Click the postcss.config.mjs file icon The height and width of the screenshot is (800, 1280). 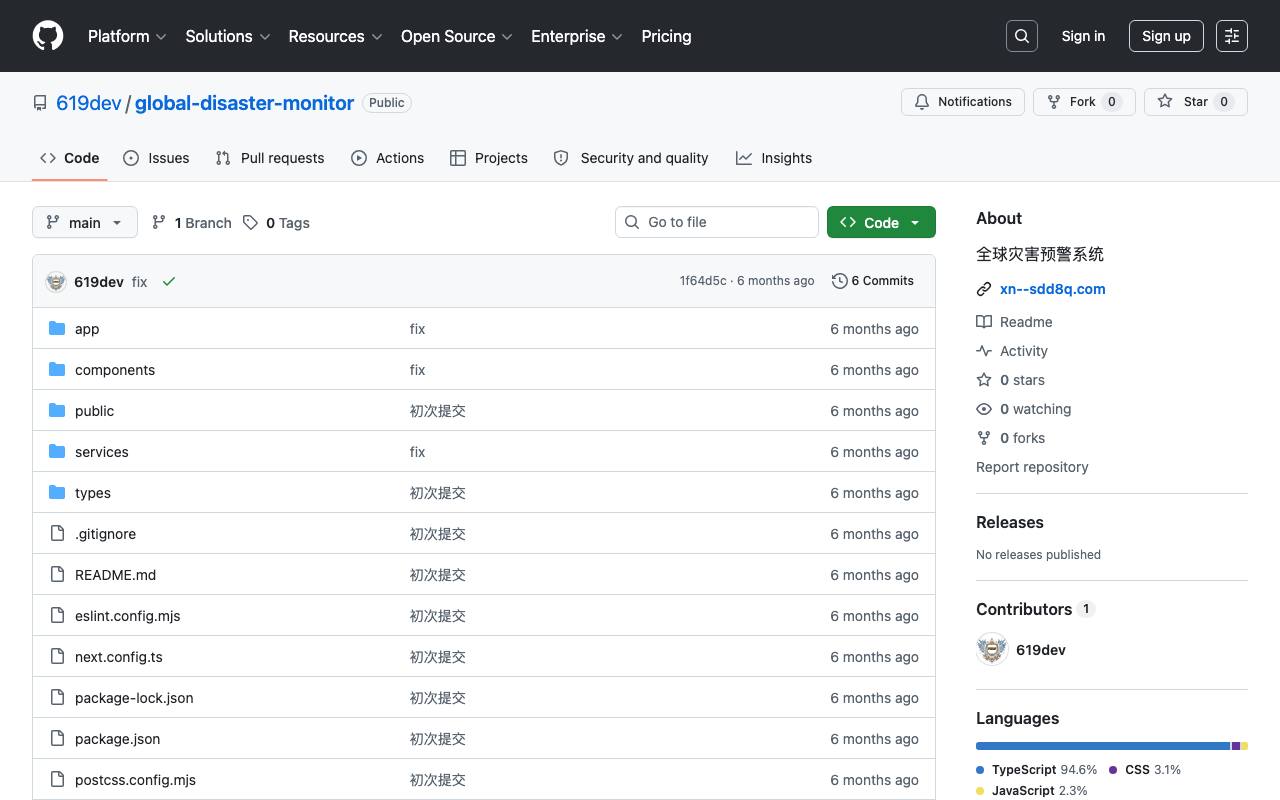coord(57,779)
